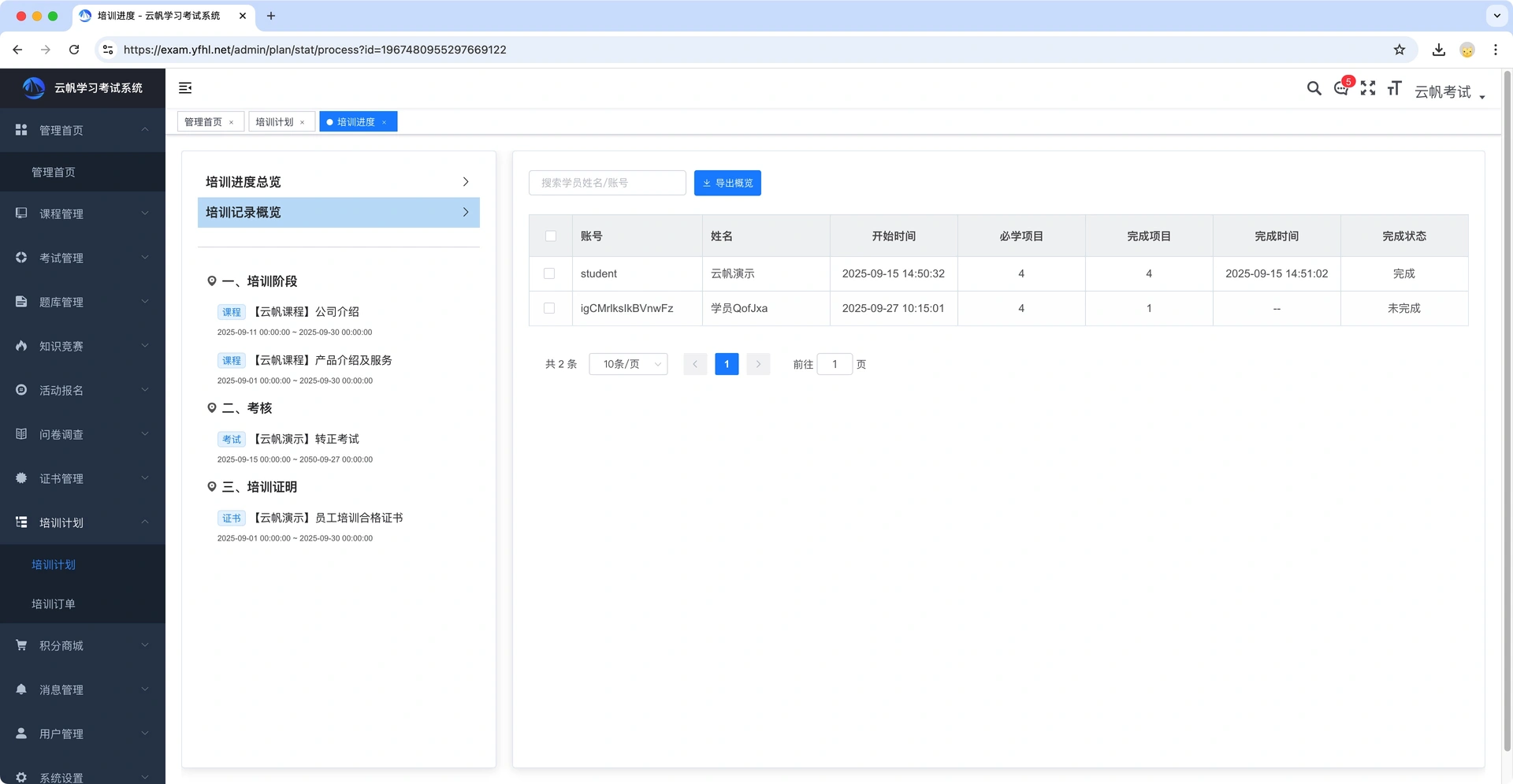Switch to the 培训计划 page tab
This screenshot has height=784, width=1513.
click(x=281, y=121)
